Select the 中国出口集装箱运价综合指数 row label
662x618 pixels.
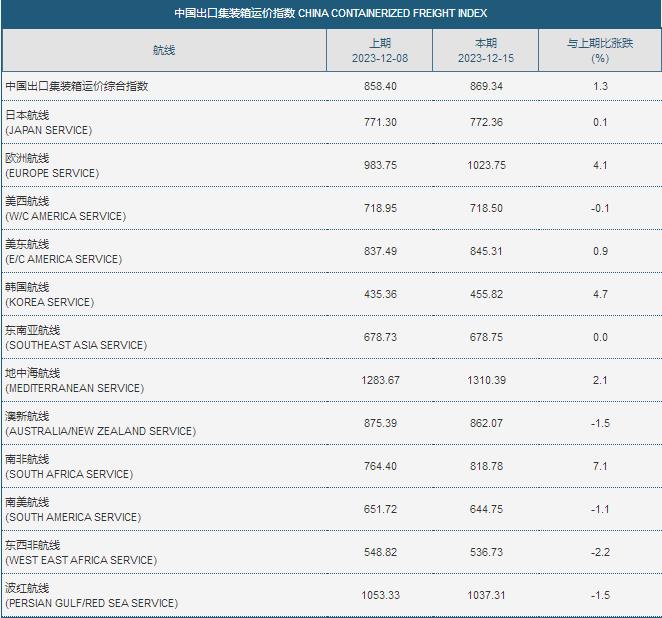77,86
